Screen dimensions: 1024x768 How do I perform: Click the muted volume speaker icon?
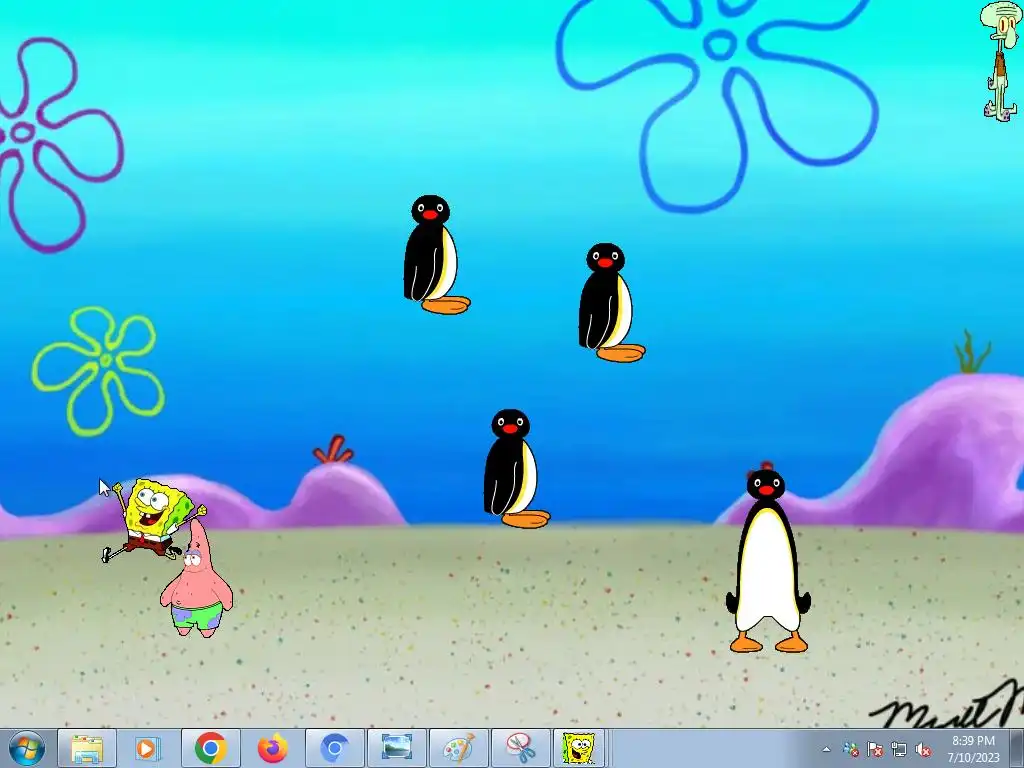pyautogui.click(x=923, y=750)
